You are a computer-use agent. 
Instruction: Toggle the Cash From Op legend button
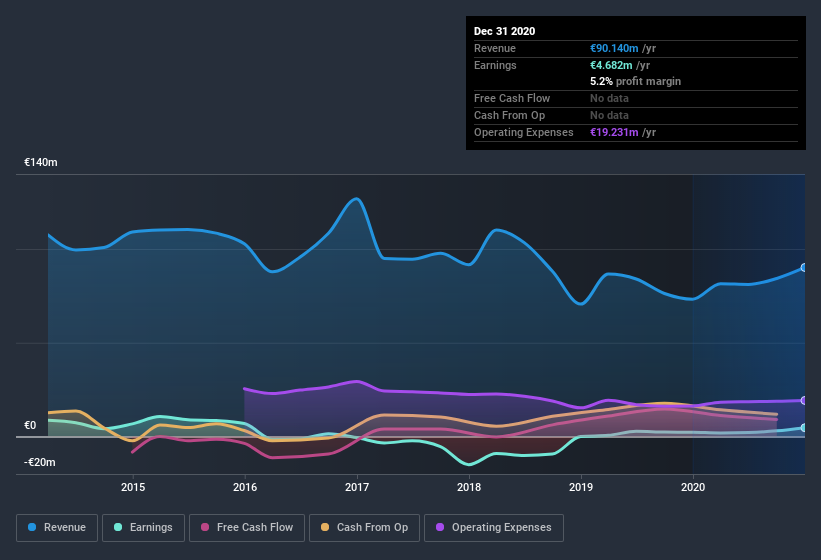(364, 528)
